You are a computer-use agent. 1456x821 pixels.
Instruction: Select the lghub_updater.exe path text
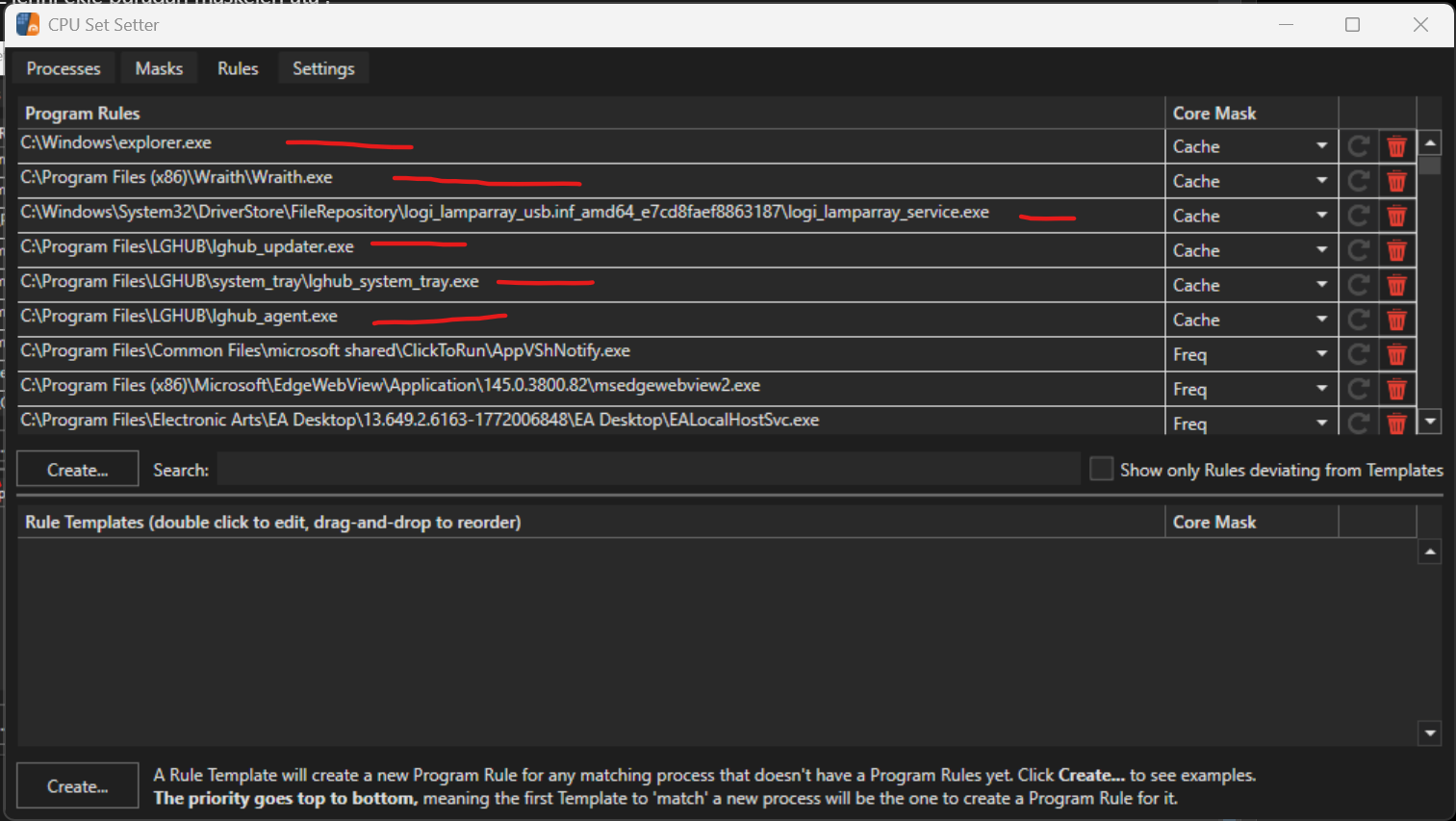pyautogui.click(x=187, y=246)
